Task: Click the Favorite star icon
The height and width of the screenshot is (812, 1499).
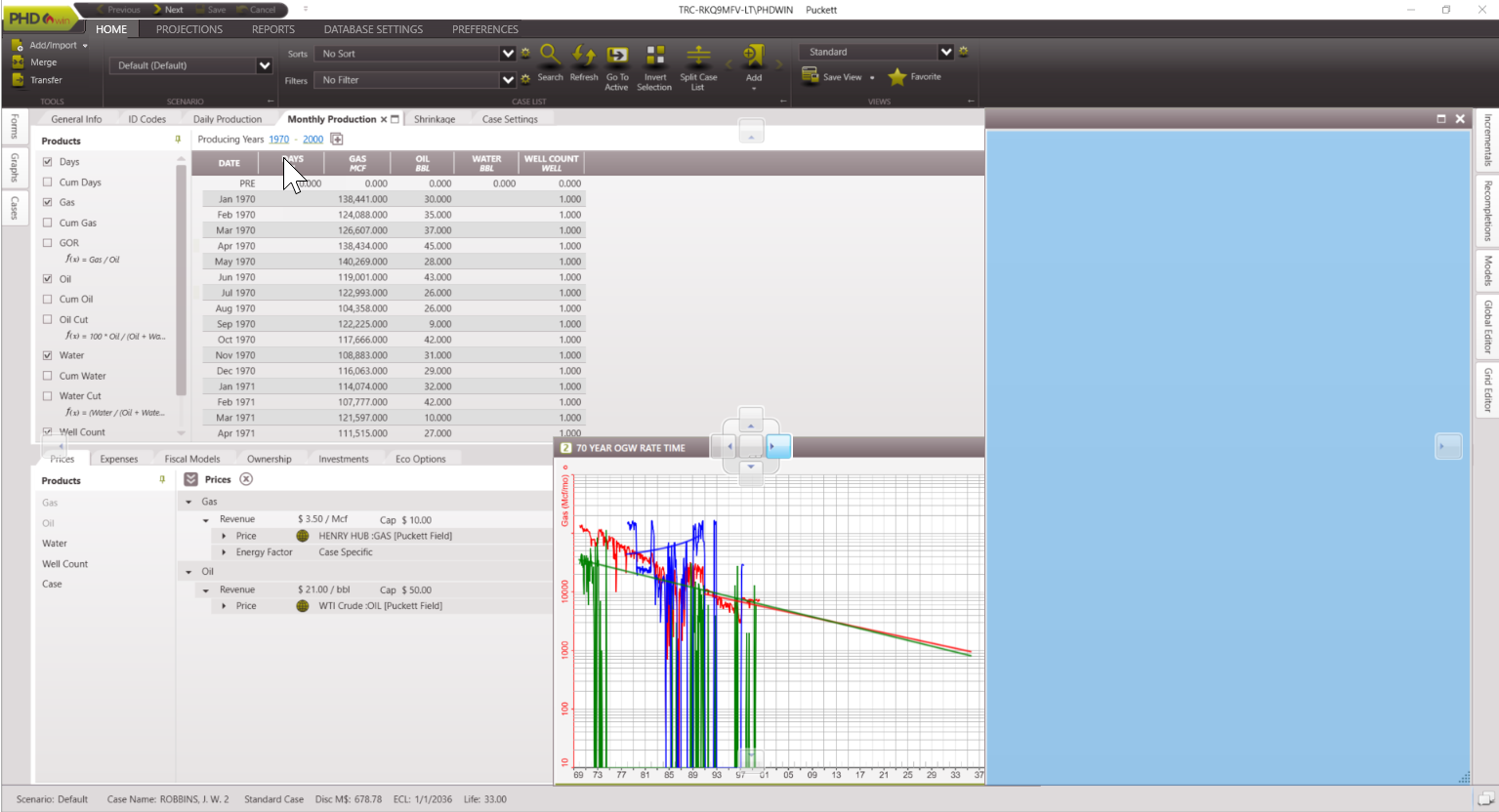Action: (x=897, y=77)
